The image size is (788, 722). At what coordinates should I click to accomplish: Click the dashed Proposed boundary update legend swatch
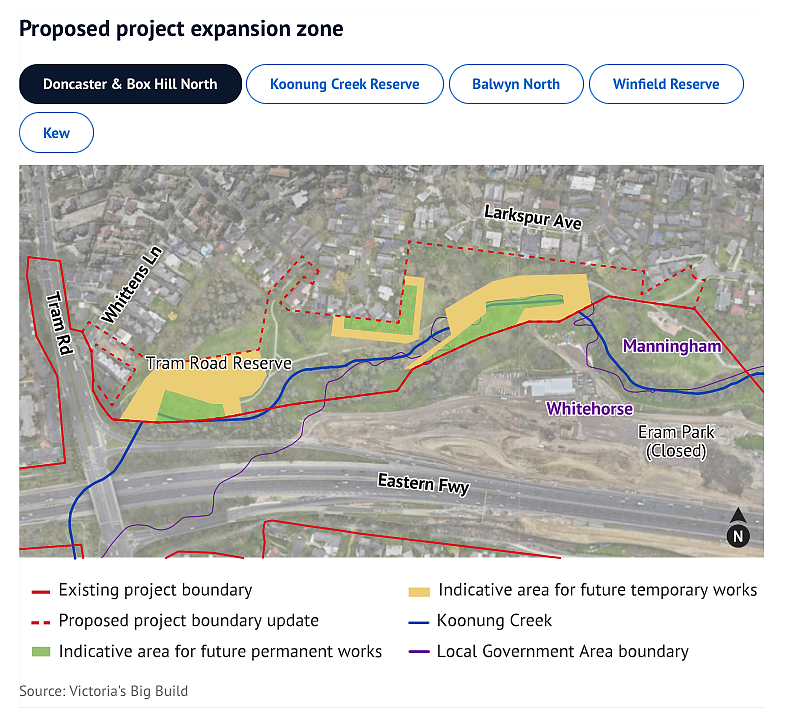tap(41, 623)
